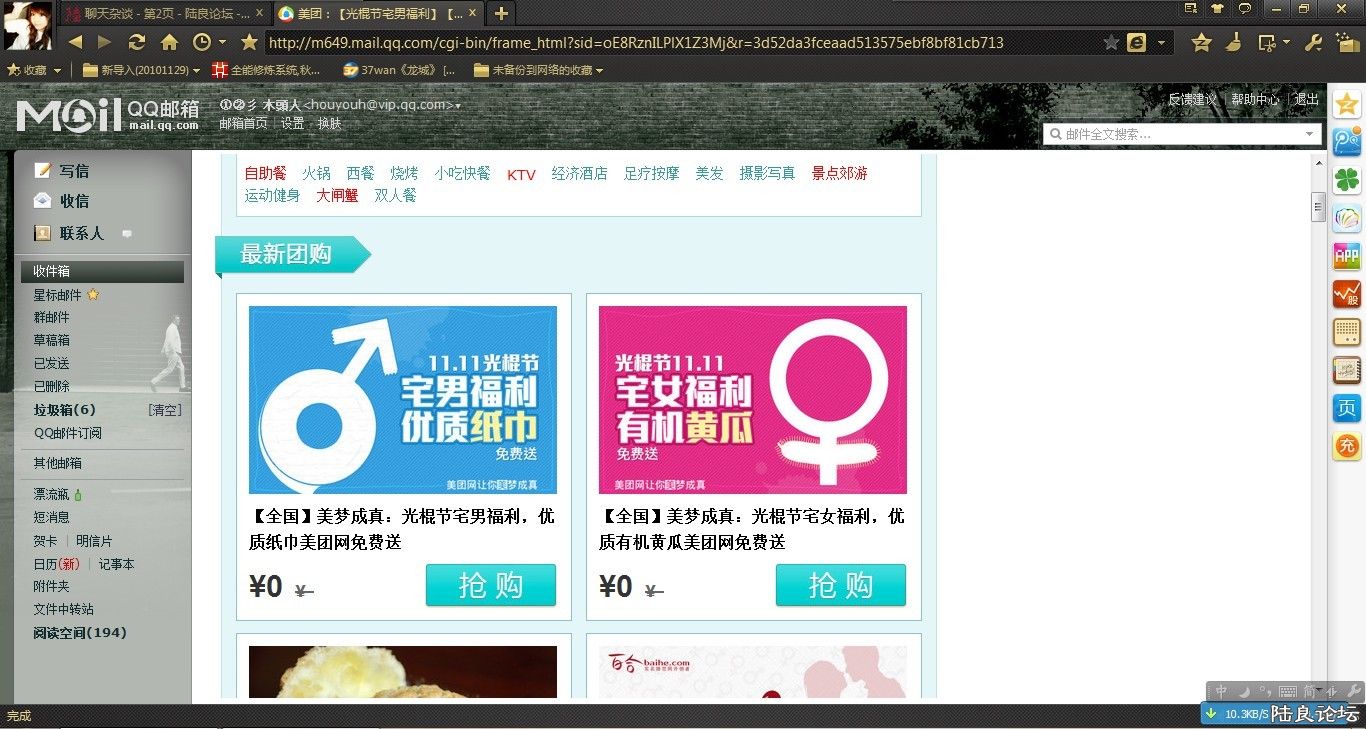Click 抢购 for 宅男福利 deal

tap(490, 585)
